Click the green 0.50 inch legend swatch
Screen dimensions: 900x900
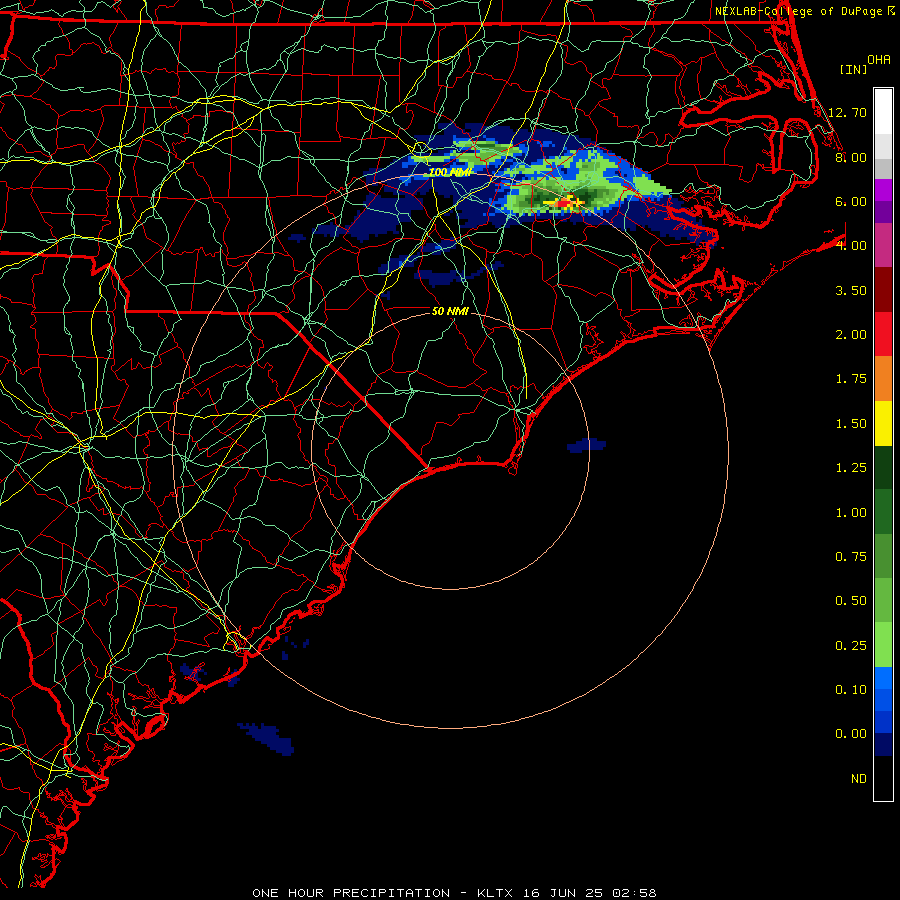coord(883,600)
